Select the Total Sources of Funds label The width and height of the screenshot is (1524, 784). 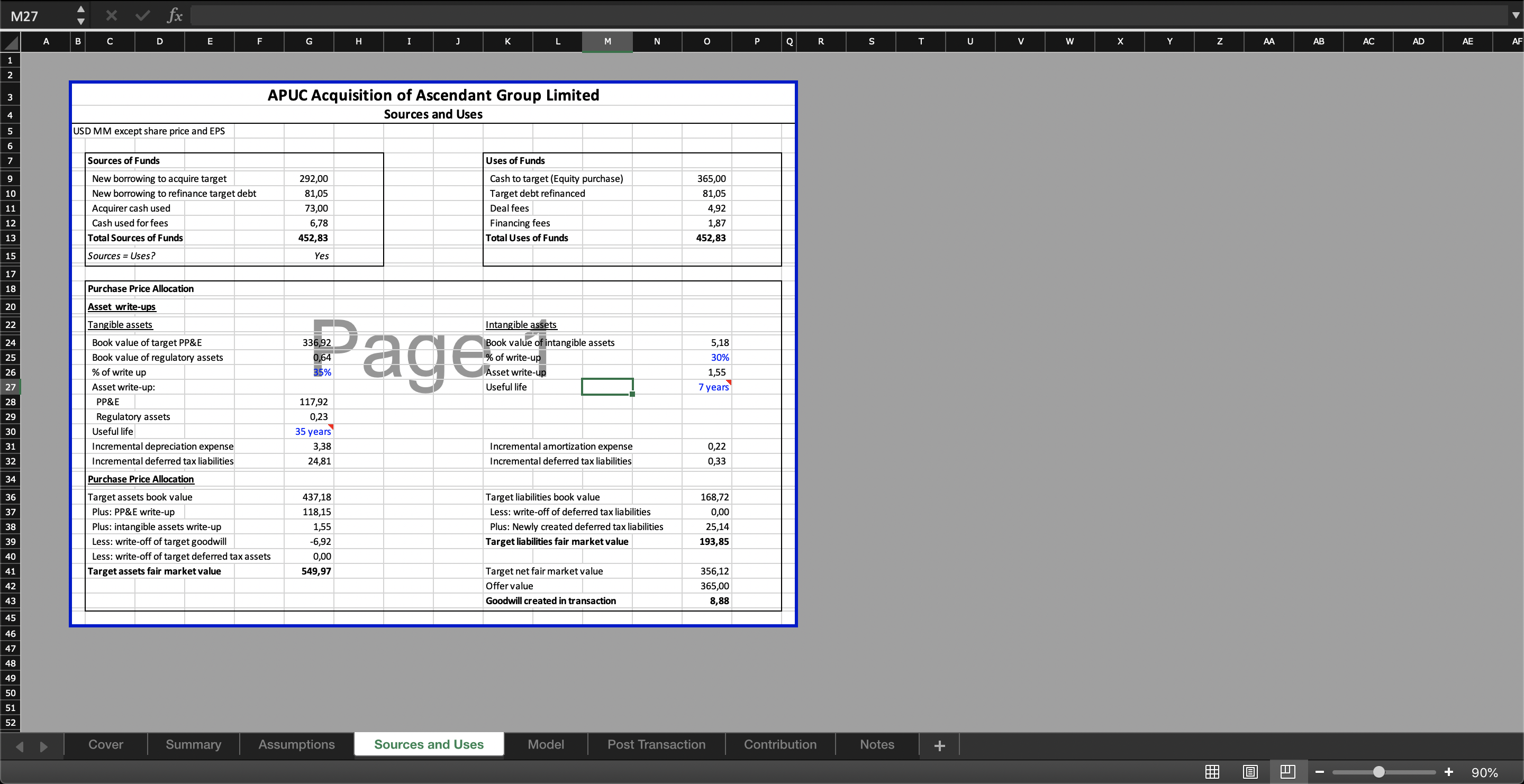point(135,238)
